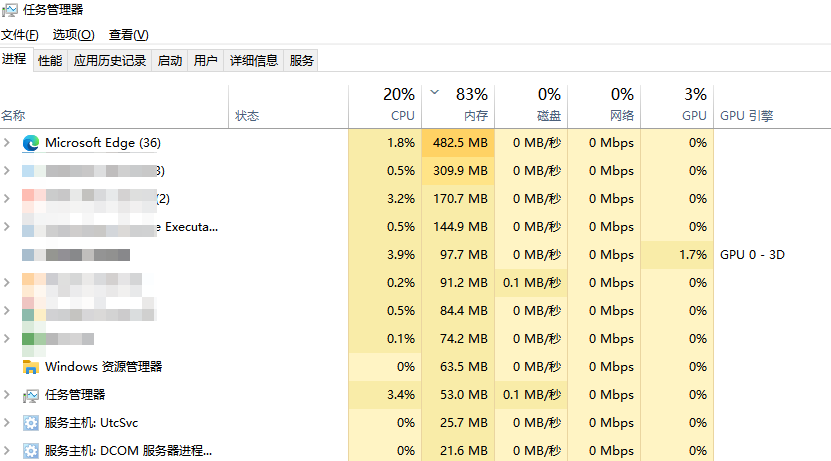Expand the process row using 170.7 MB

tap(6, 199)
